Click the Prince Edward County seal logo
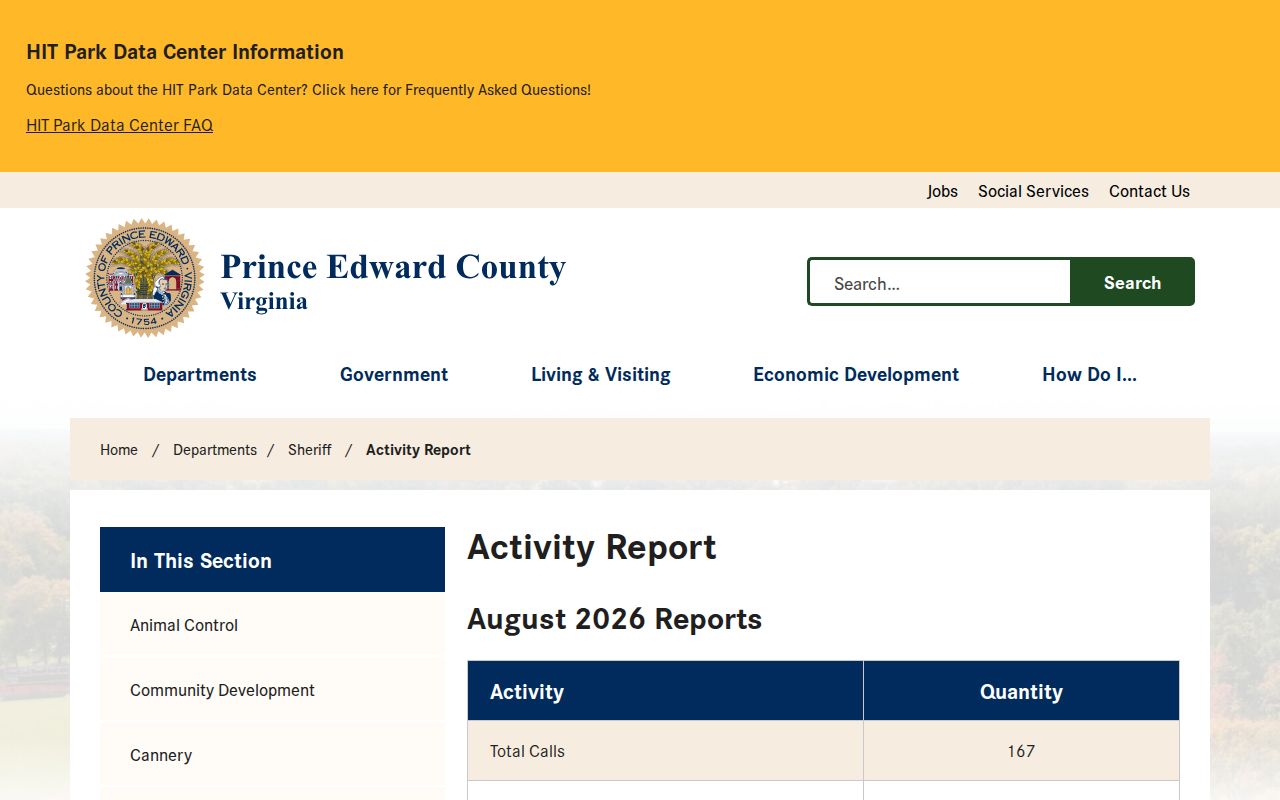Viewport: 1280px width, 800px height. 145,278
